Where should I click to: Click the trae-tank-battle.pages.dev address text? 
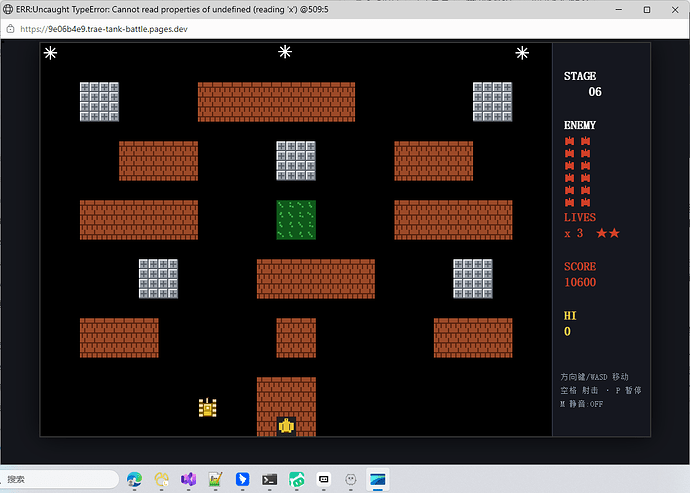[104, 29]
